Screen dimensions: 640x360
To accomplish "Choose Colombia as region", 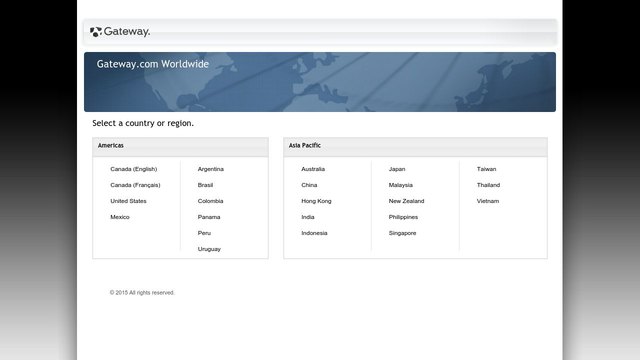I will [210, 201].
